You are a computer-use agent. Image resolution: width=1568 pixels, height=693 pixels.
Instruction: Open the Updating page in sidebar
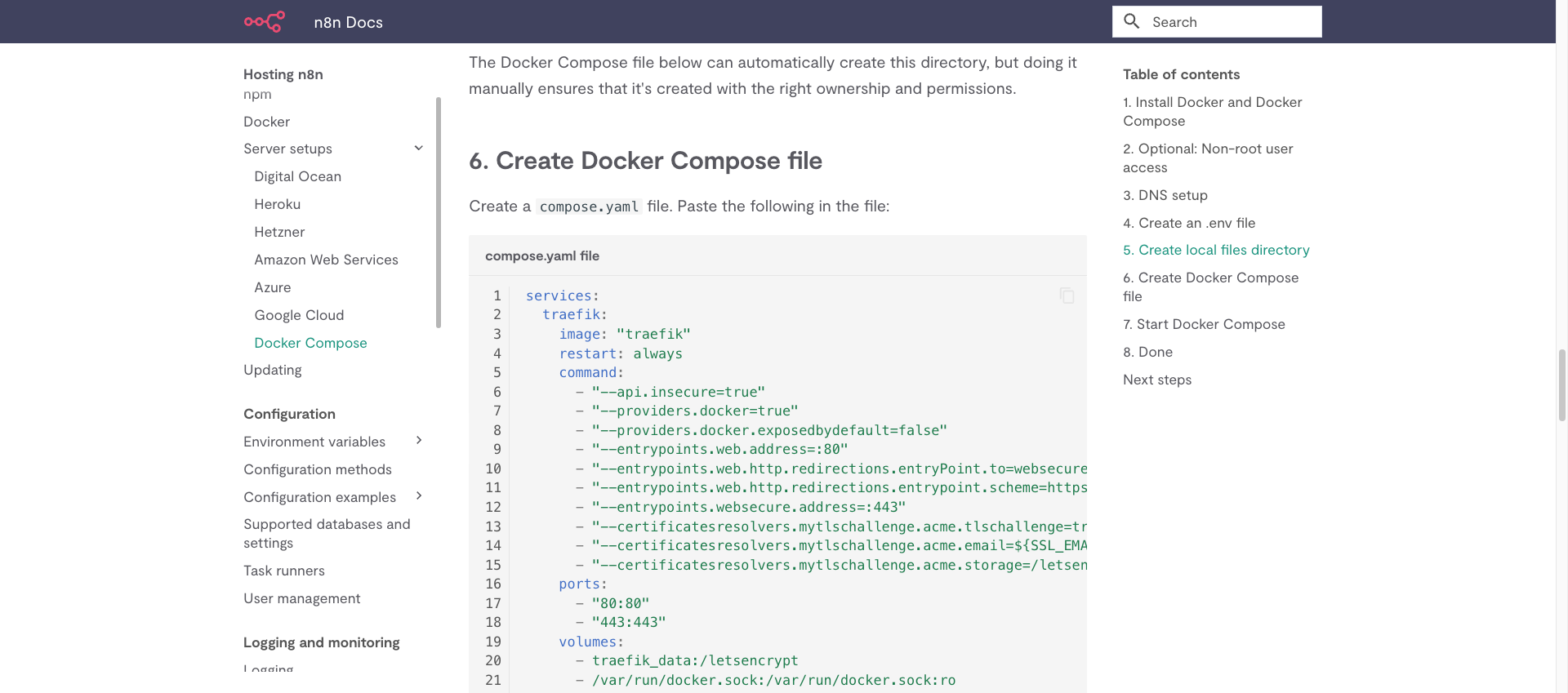coord(272,370)
